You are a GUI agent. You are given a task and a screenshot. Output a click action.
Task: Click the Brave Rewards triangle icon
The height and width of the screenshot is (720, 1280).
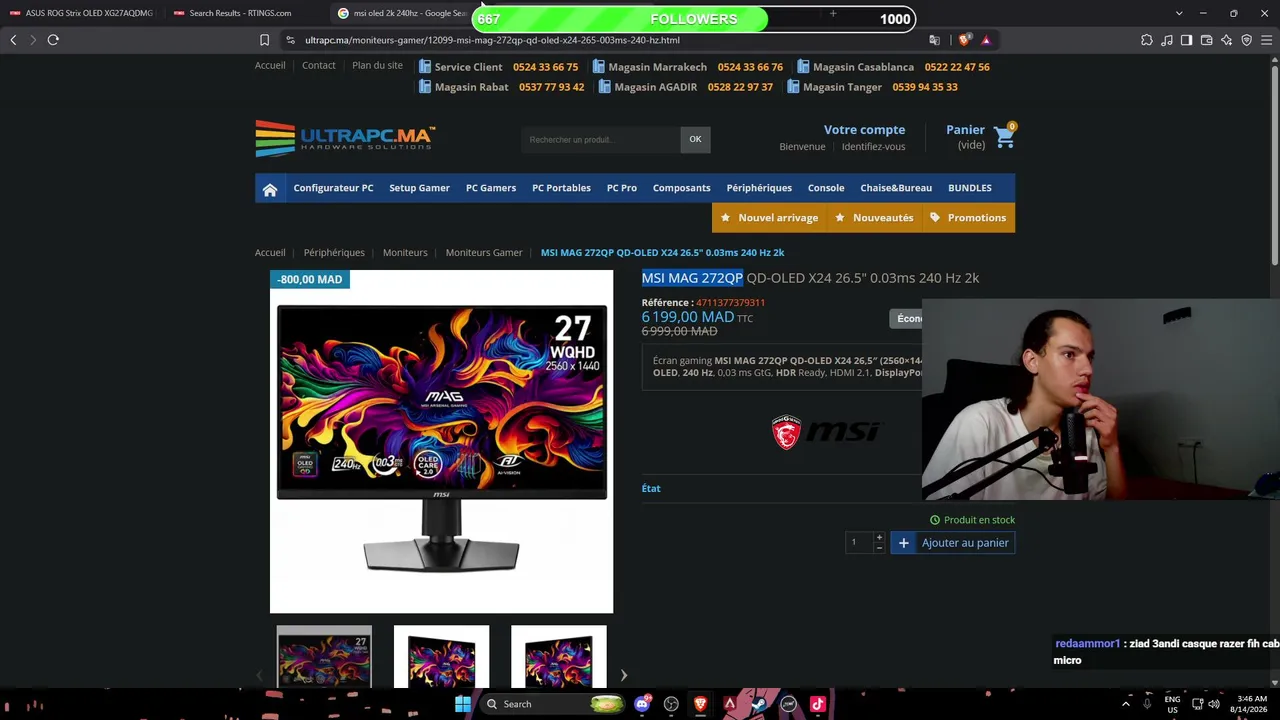coord(986,40)
